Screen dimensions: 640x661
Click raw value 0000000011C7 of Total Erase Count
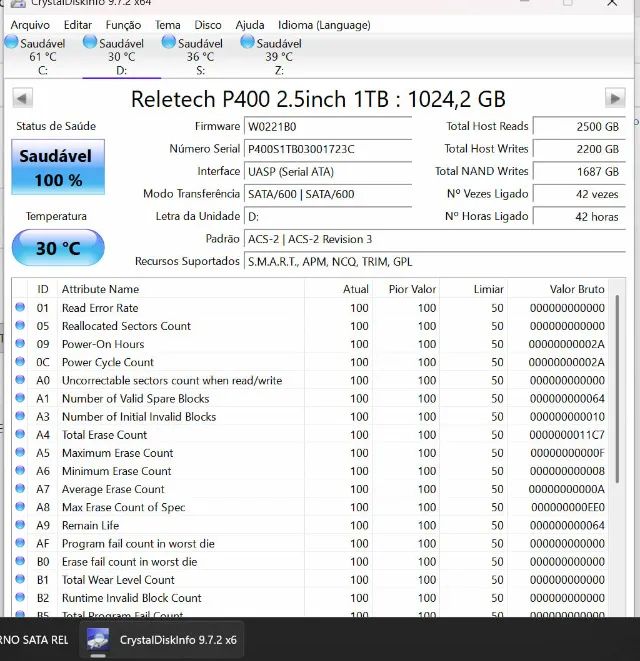(x=567, y=435)
